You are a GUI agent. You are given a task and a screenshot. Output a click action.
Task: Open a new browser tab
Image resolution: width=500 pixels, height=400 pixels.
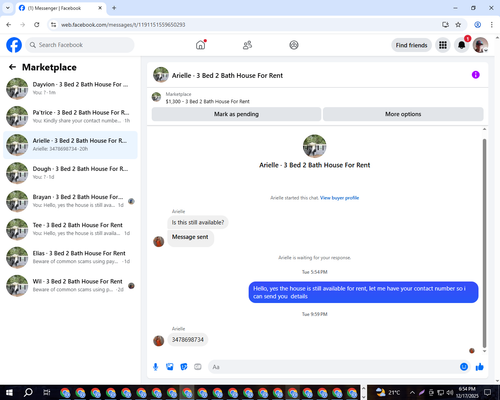(114, 8)
